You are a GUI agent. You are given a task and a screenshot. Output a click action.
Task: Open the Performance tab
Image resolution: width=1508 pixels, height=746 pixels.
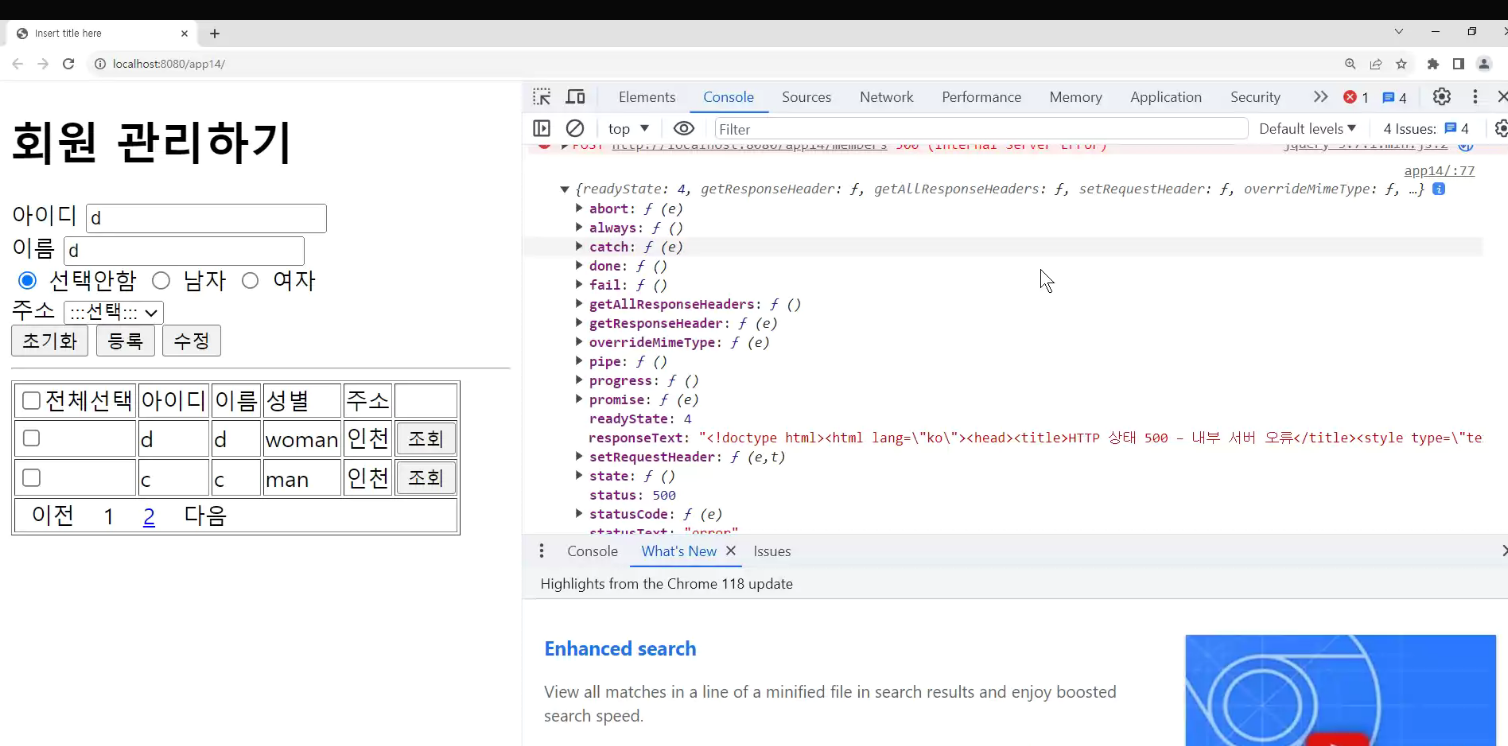tap(981, 97)
